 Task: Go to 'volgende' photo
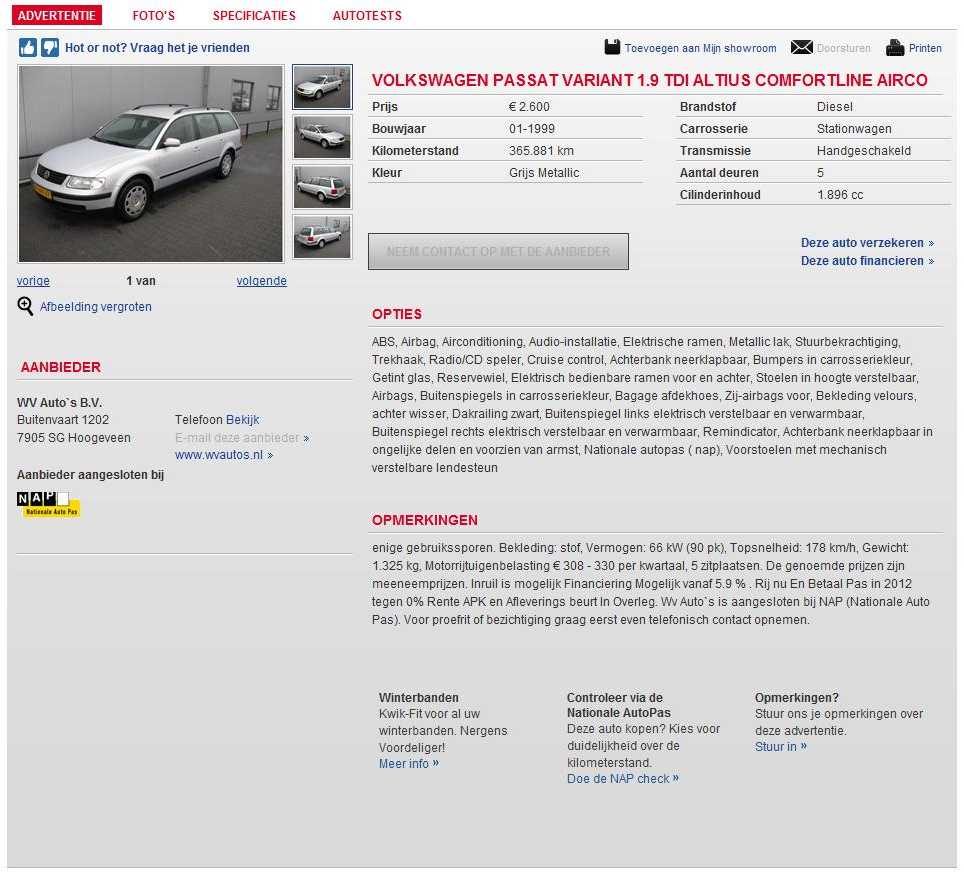click(x=261, y=281)
